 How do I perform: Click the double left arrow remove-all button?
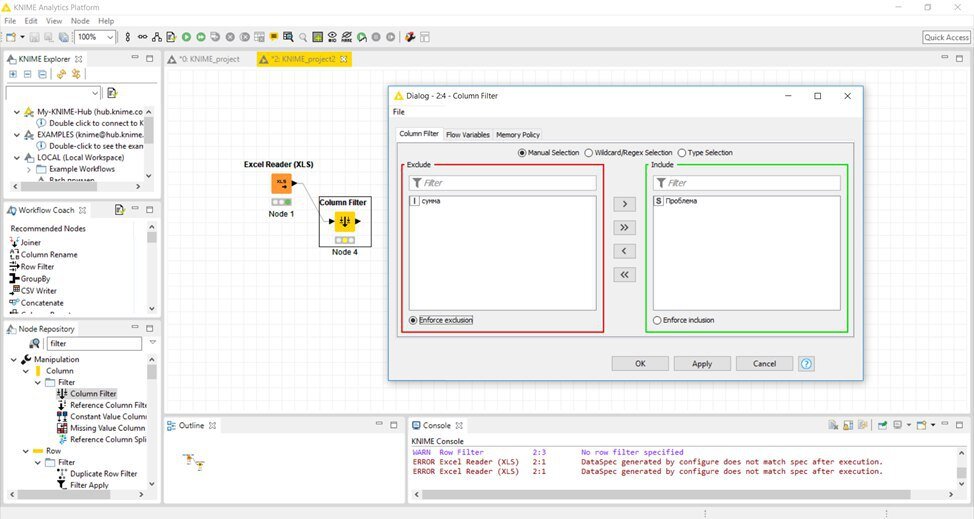pos(624,274)
